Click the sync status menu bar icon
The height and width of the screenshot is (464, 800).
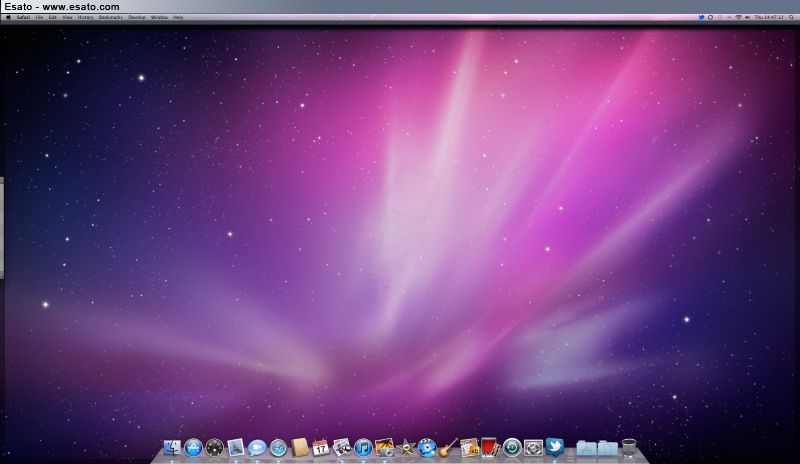pyautogui.click(x=710, y=17)
